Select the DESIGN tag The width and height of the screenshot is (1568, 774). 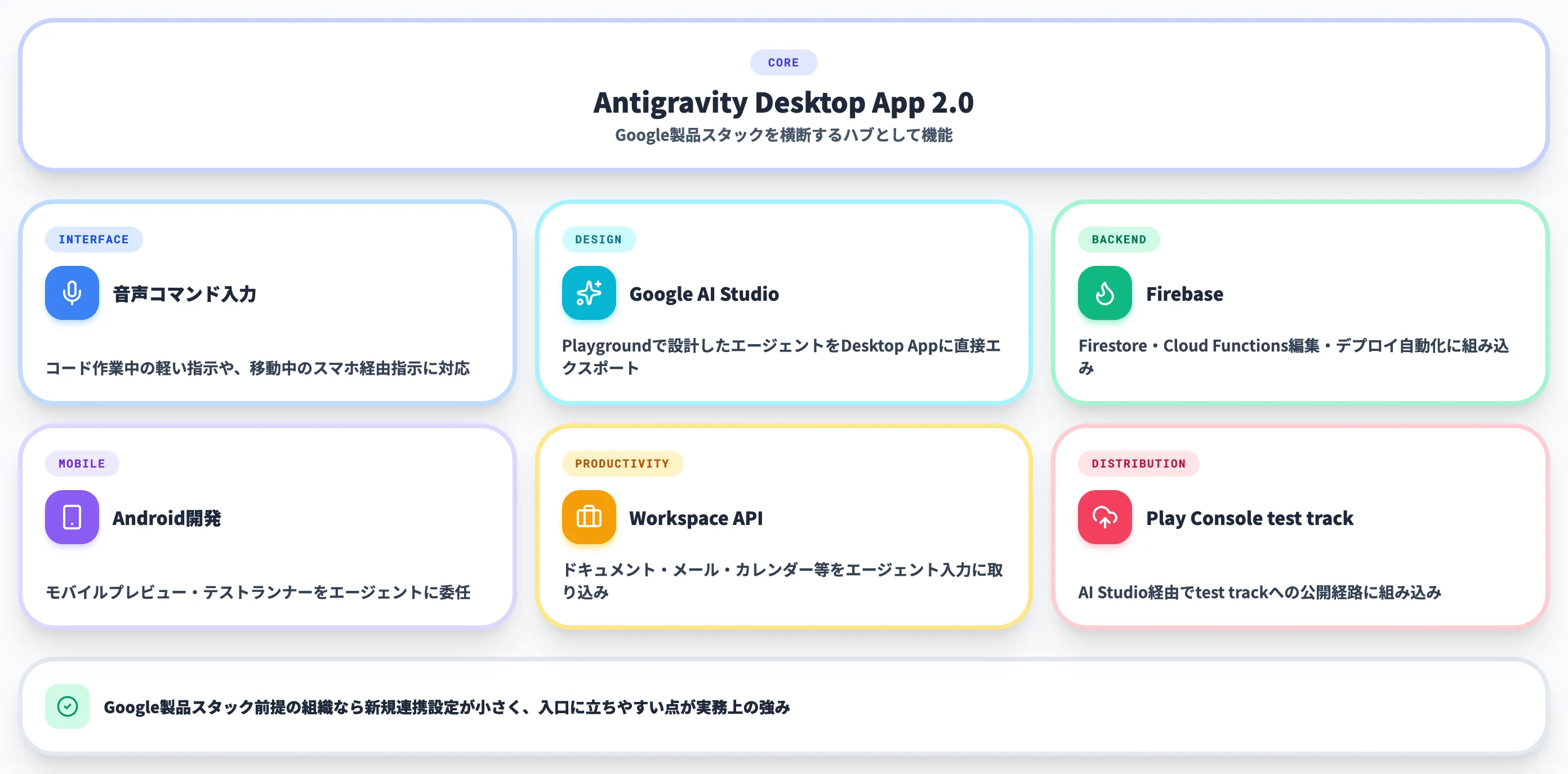click(x=598, y=239)
